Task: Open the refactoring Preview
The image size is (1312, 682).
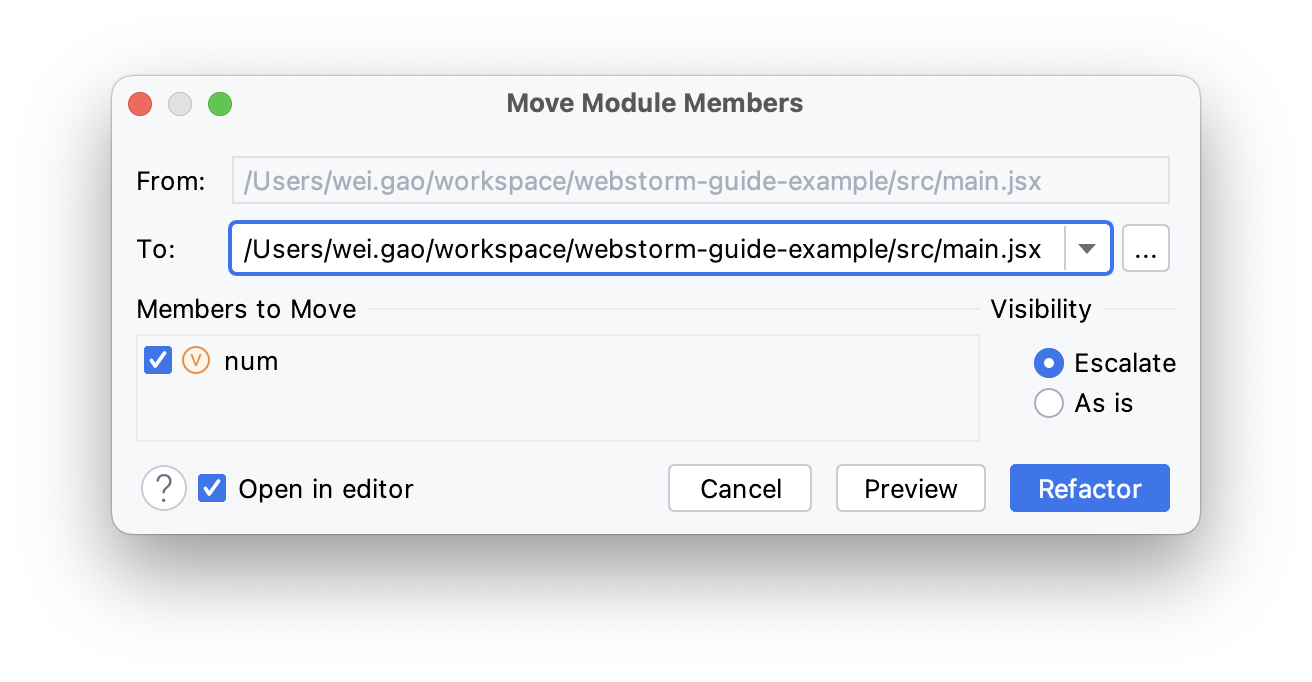Action: pyautogui.click(x=910, y=488)
